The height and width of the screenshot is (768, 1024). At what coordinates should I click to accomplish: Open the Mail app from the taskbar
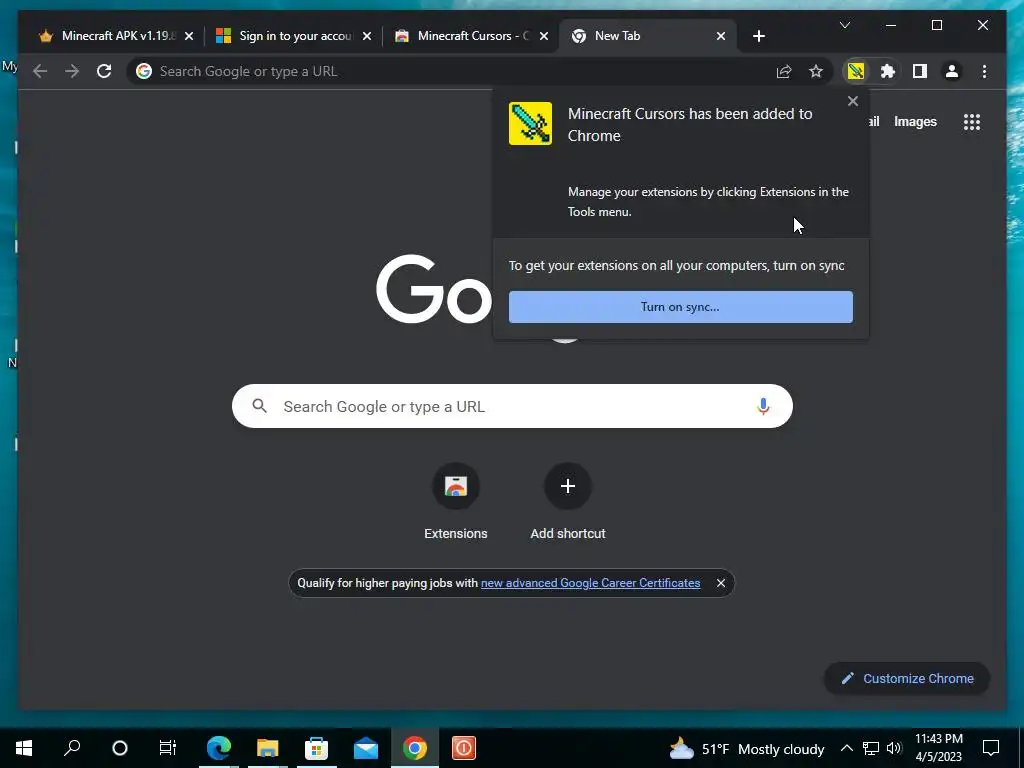pyautogui.click(x=366, y=748)
